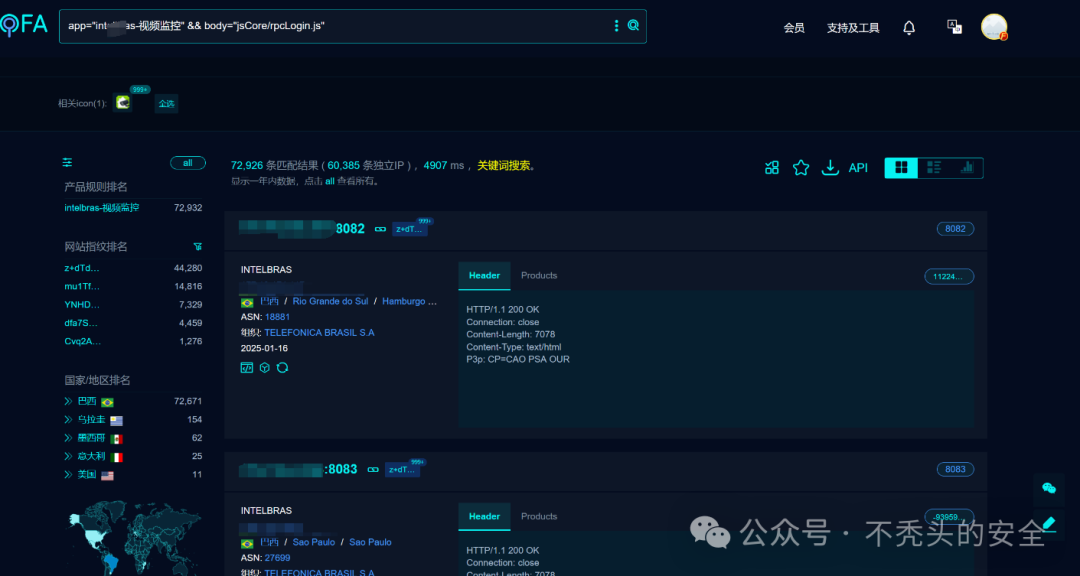The height and width of the screenshot is (576, 1080).
Task: Expand the 巴西 country entry
Action: [68, 401]
